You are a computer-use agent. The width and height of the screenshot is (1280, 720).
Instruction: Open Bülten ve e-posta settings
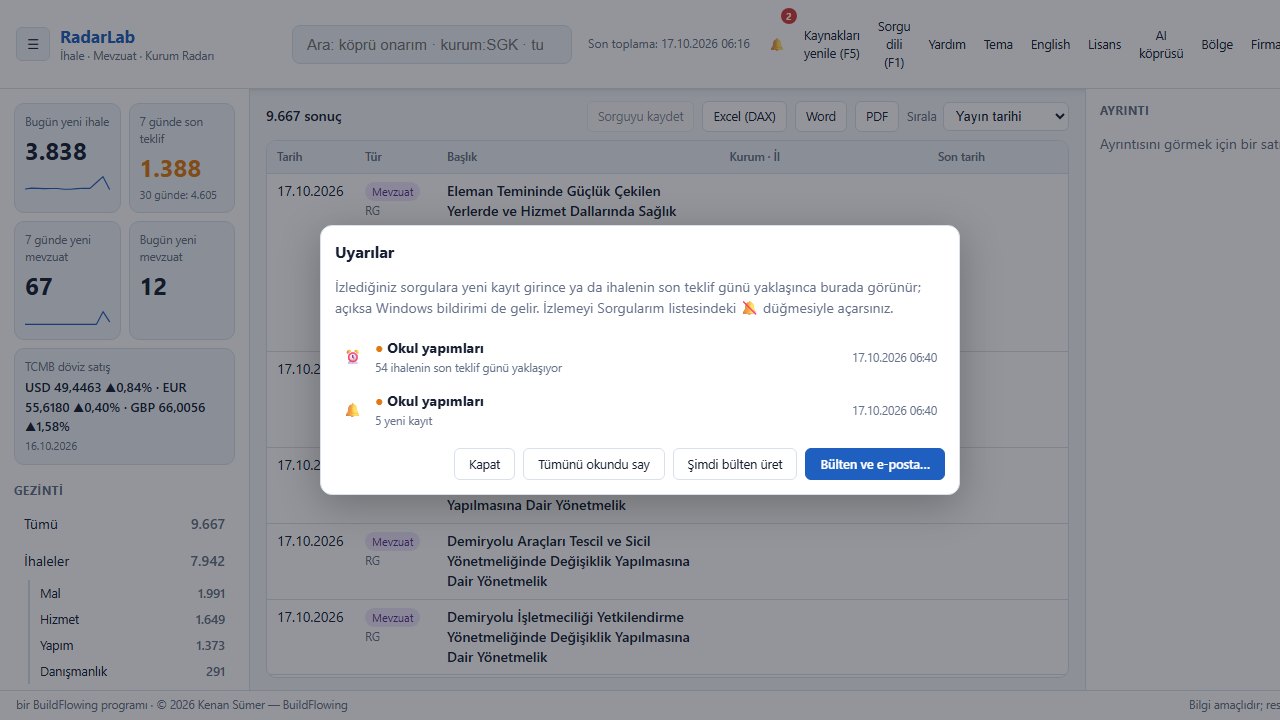(875, 464)
